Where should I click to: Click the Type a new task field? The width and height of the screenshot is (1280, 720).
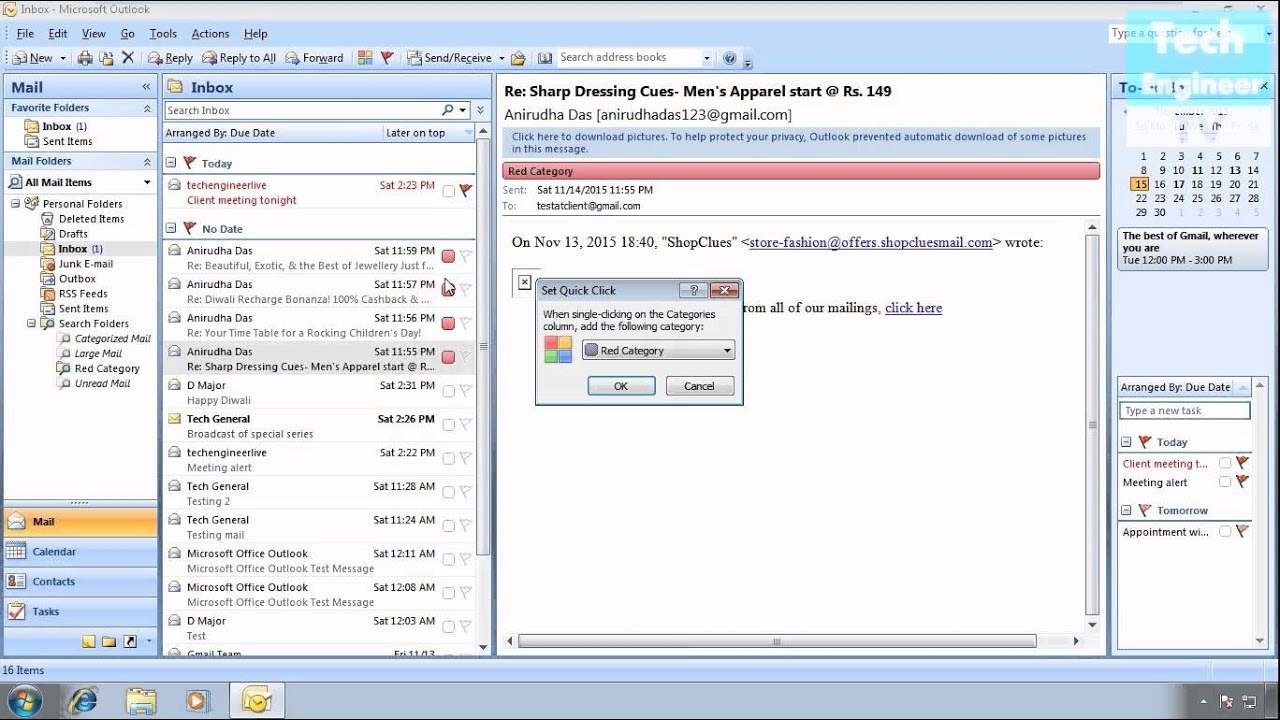[x=1184, y=411]
